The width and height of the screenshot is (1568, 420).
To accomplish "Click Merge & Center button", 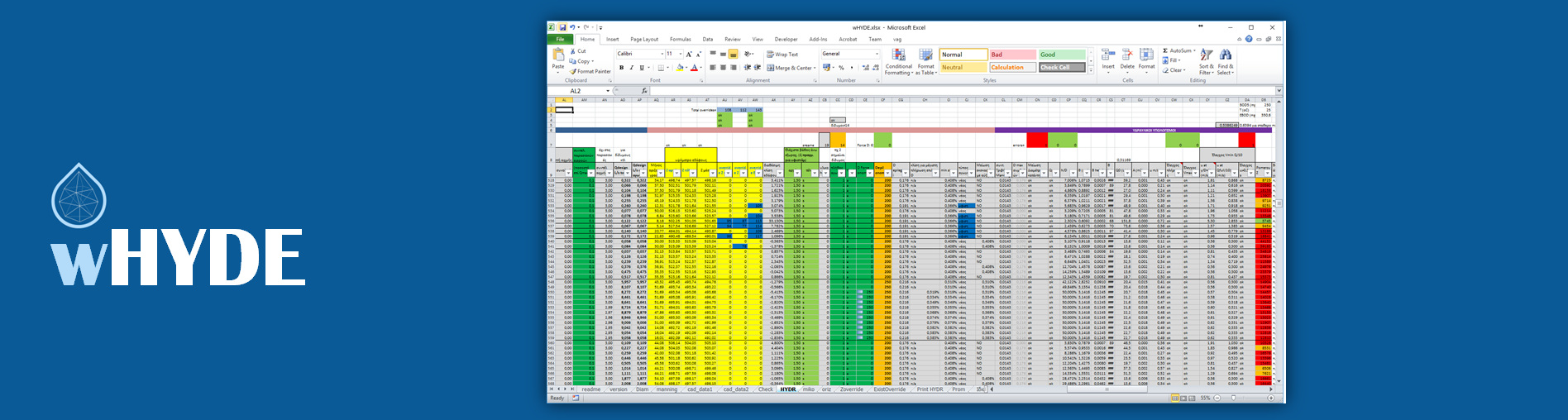I will [x=791, y=68].
